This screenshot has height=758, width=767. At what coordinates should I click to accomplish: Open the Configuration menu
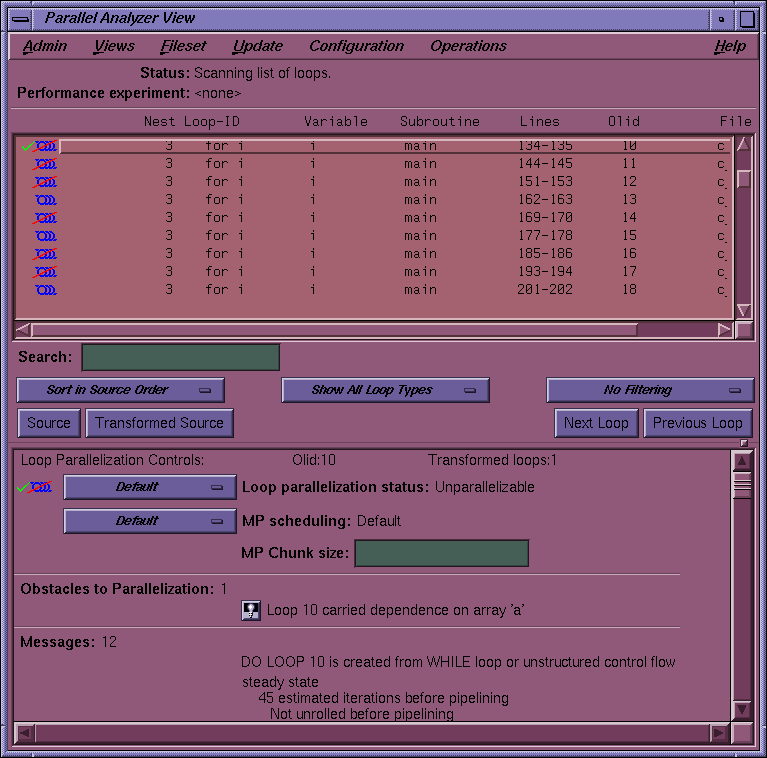357,46
